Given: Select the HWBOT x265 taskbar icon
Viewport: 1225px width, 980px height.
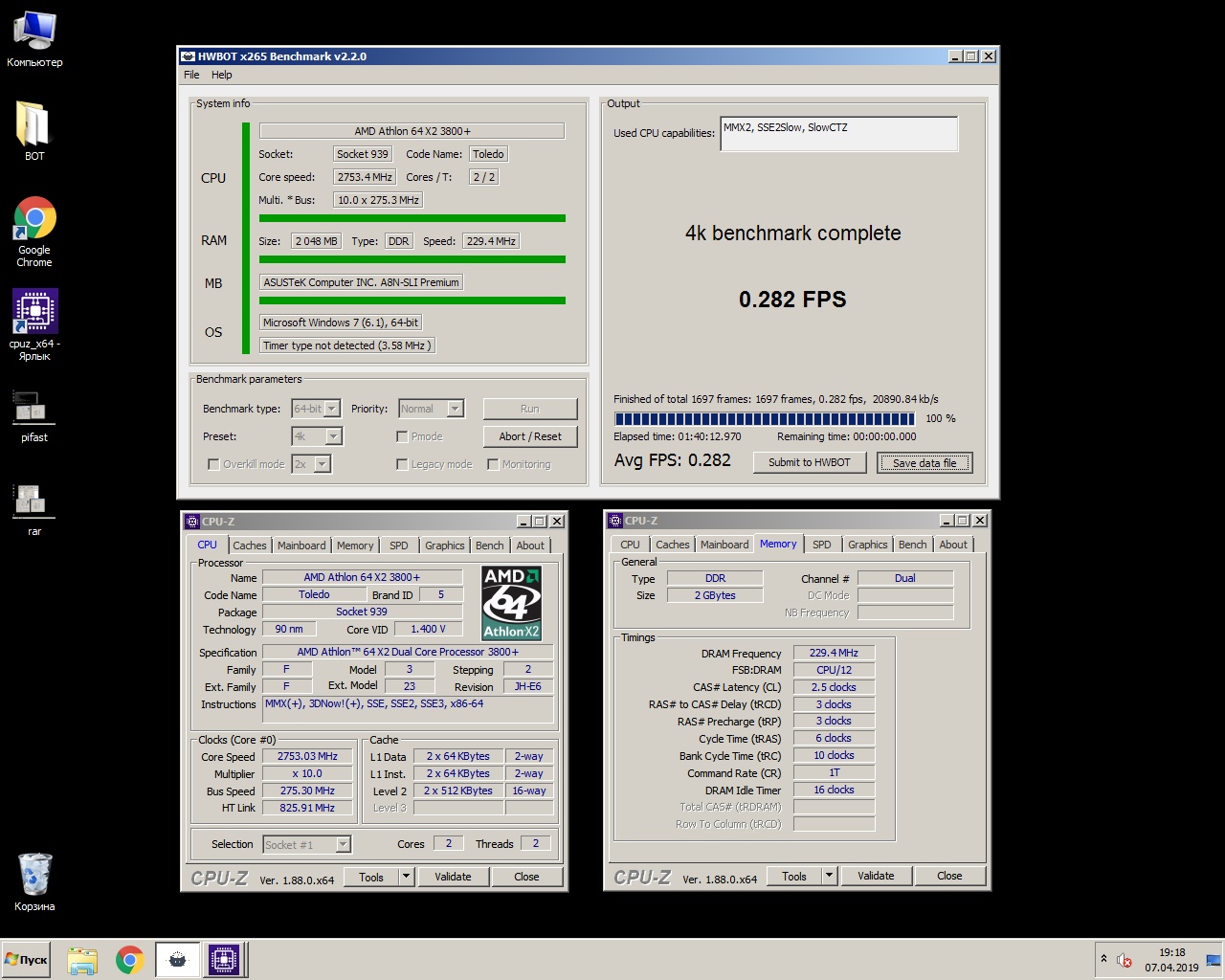Looking at the screenshot, I should point(177,960).
